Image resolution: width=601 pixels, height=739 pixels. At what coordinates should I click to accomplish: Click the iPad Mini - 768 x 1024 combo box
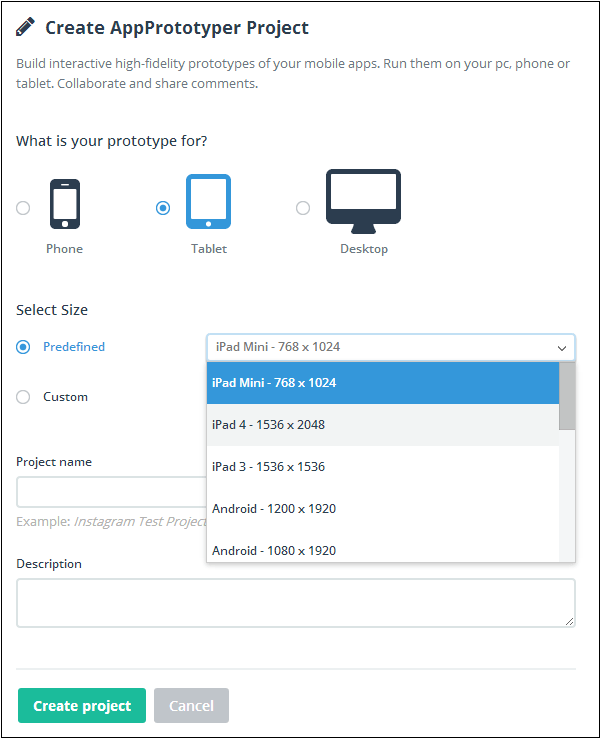[391, 347]
